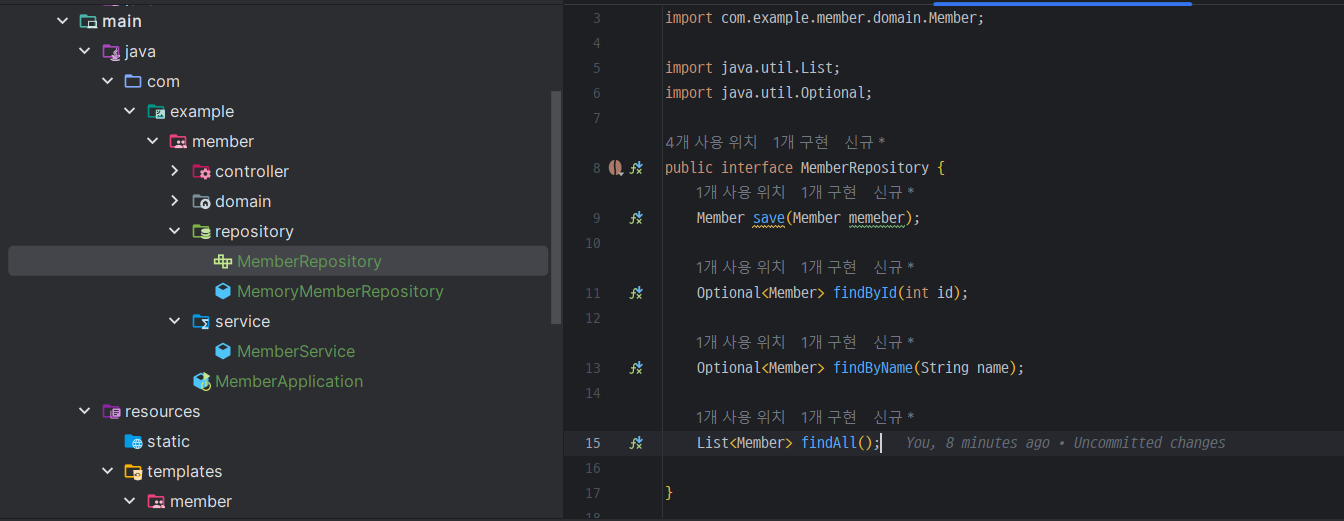Select the controller label in the tree

[x=252, y=171]
